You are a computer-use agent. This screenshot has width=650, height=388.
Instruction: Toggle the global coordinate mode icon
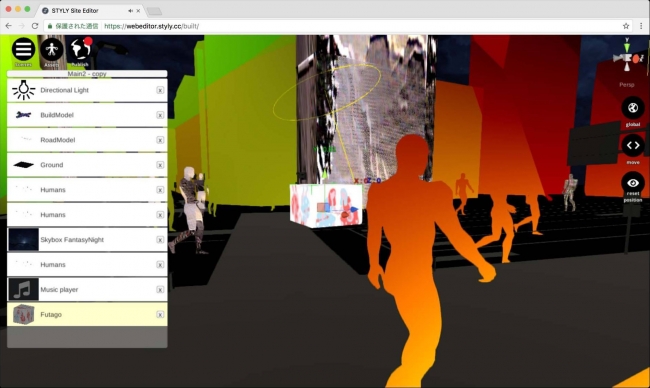633,108
